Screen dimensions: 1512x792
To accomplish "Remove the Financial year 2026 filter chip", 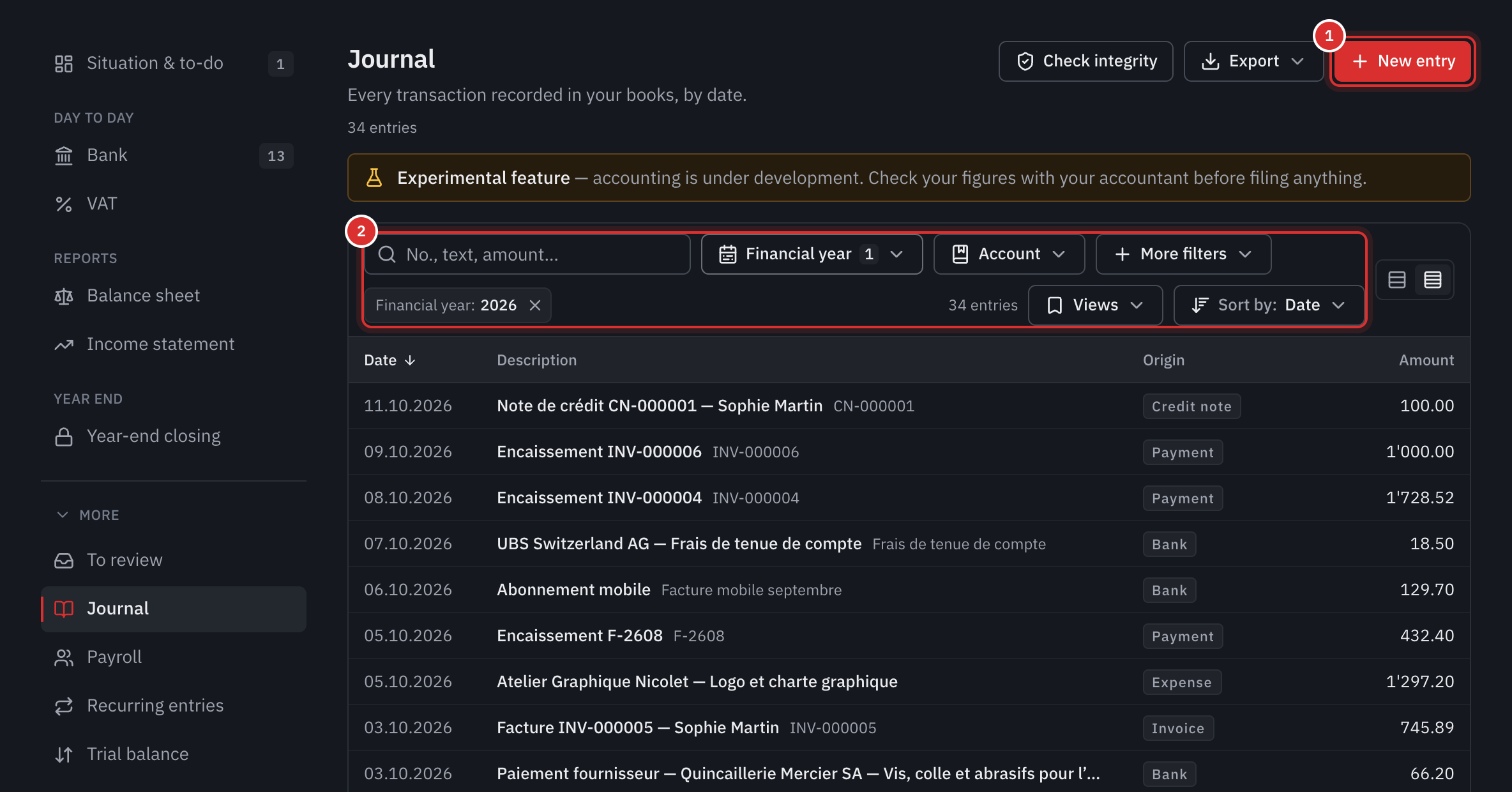I will tap(535, 305).
